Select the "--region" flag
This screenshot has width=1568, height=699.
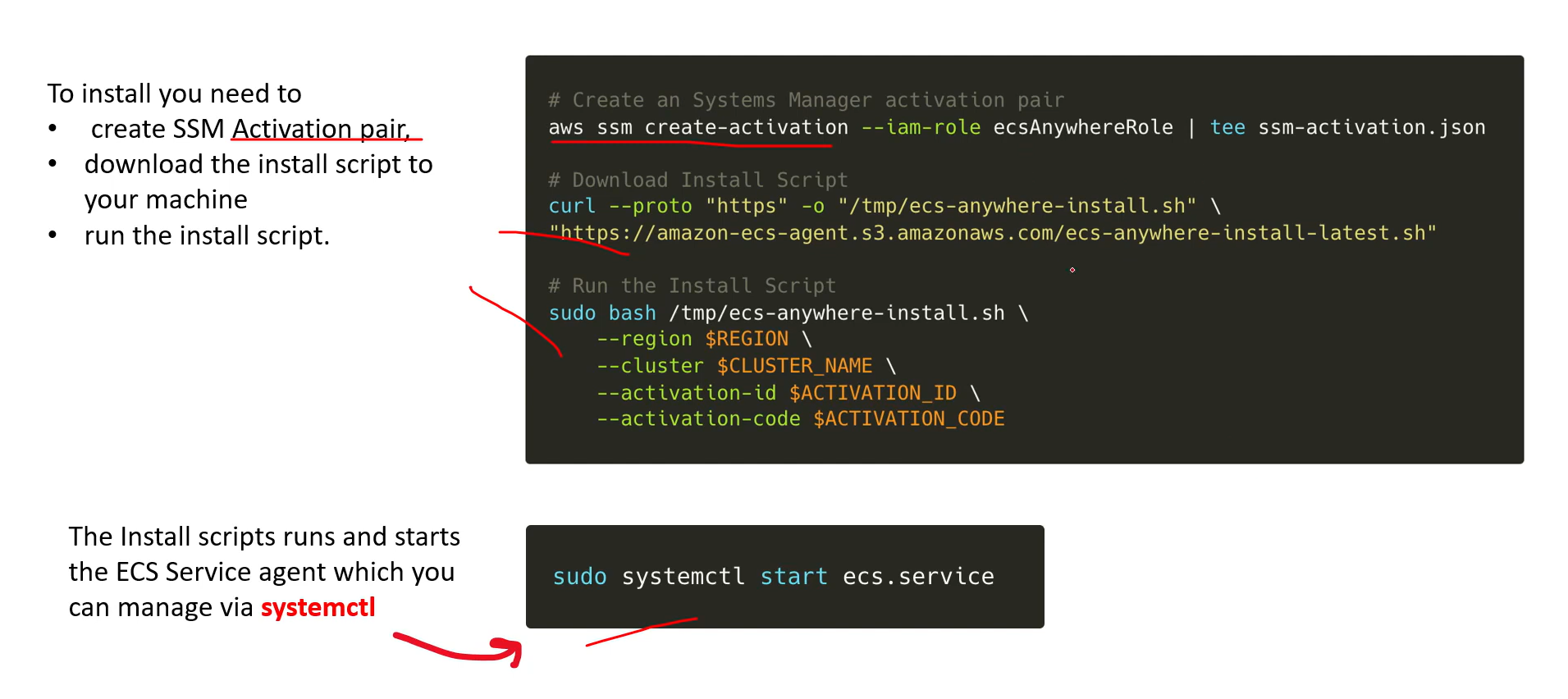click(644, 339)
